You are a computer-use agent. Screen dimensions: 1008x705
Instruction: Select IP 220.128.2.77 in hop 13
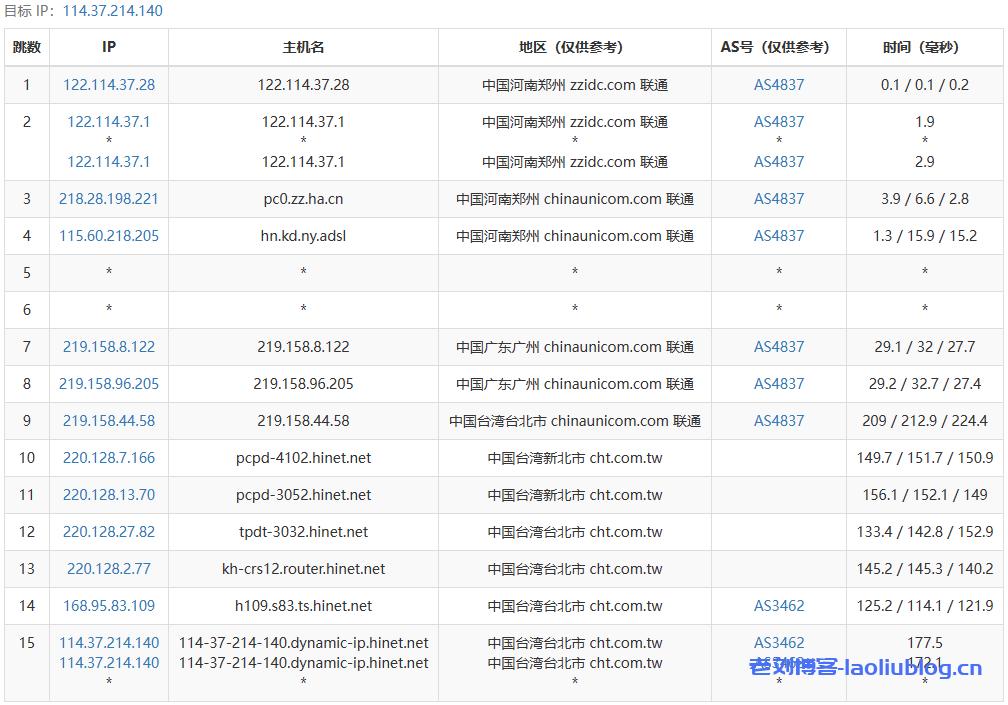[x=108, y=568]
